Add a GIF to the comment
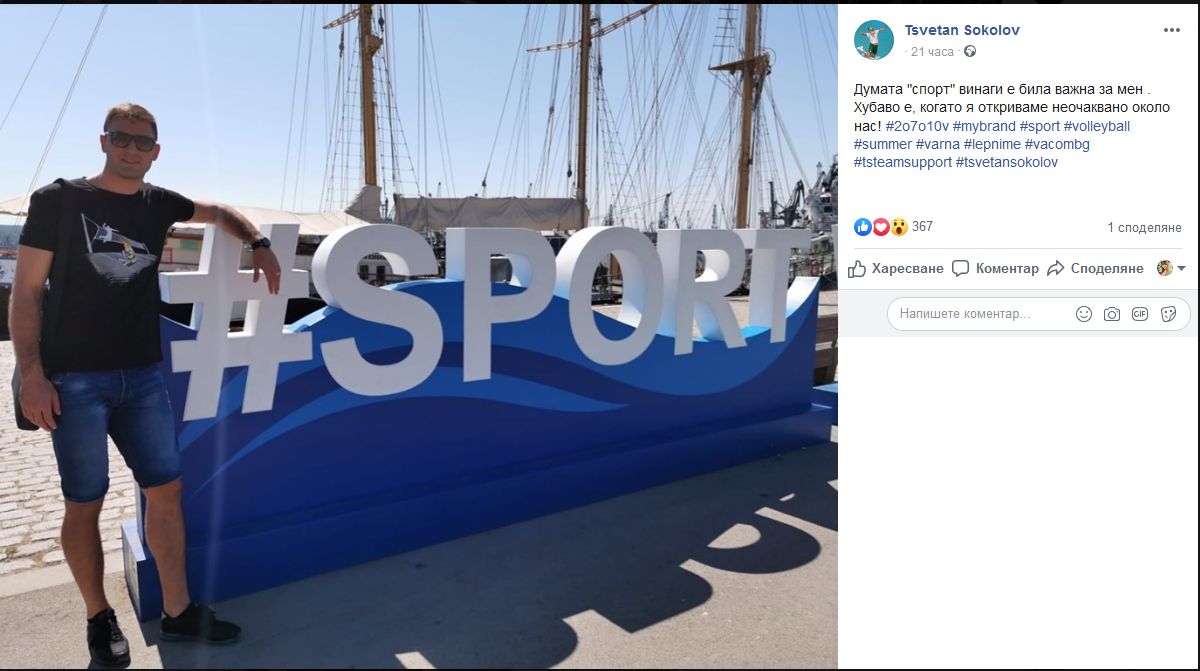 (x=1140, y=314)
